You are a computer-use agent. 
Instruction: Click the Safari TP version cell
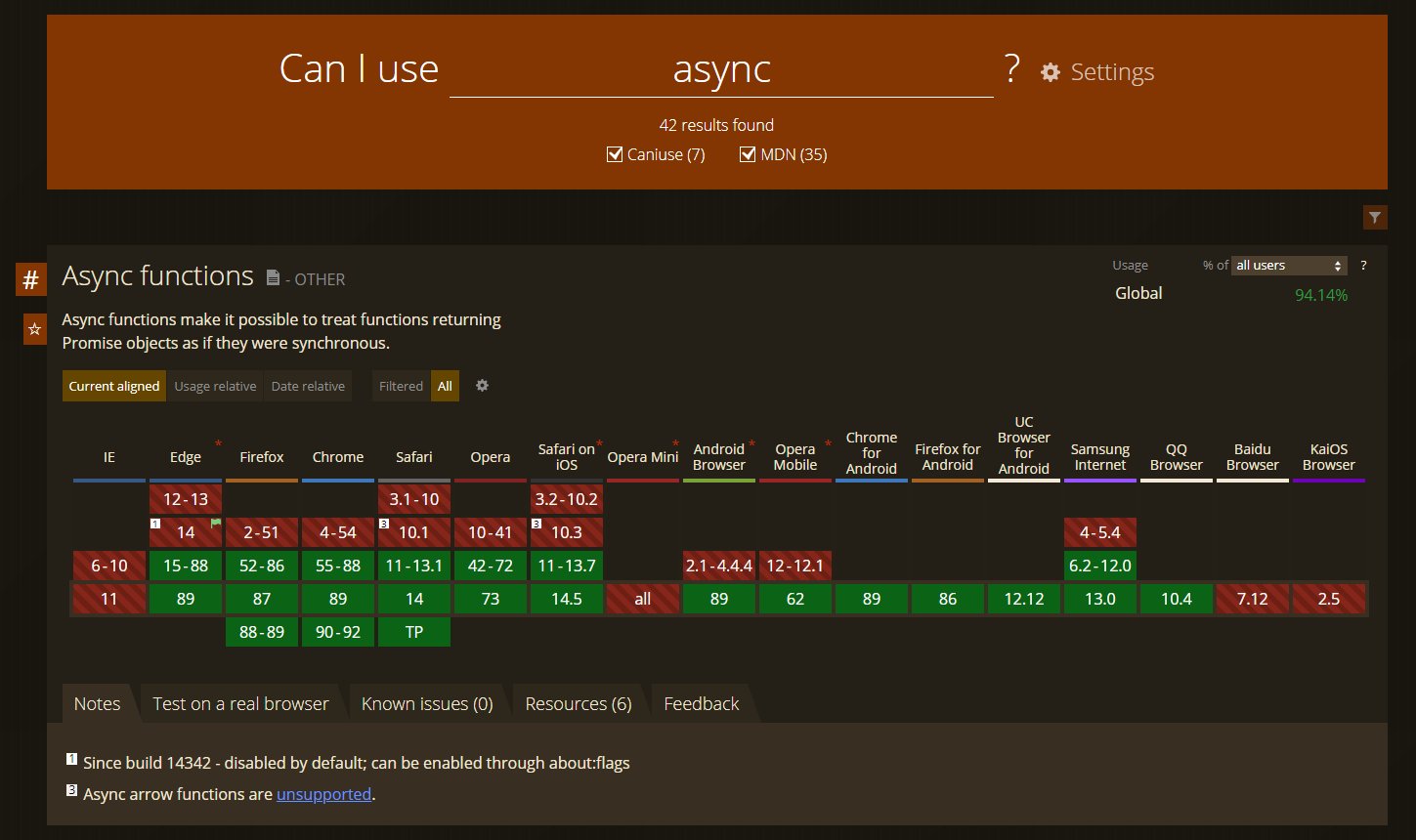tap(414, 632)
